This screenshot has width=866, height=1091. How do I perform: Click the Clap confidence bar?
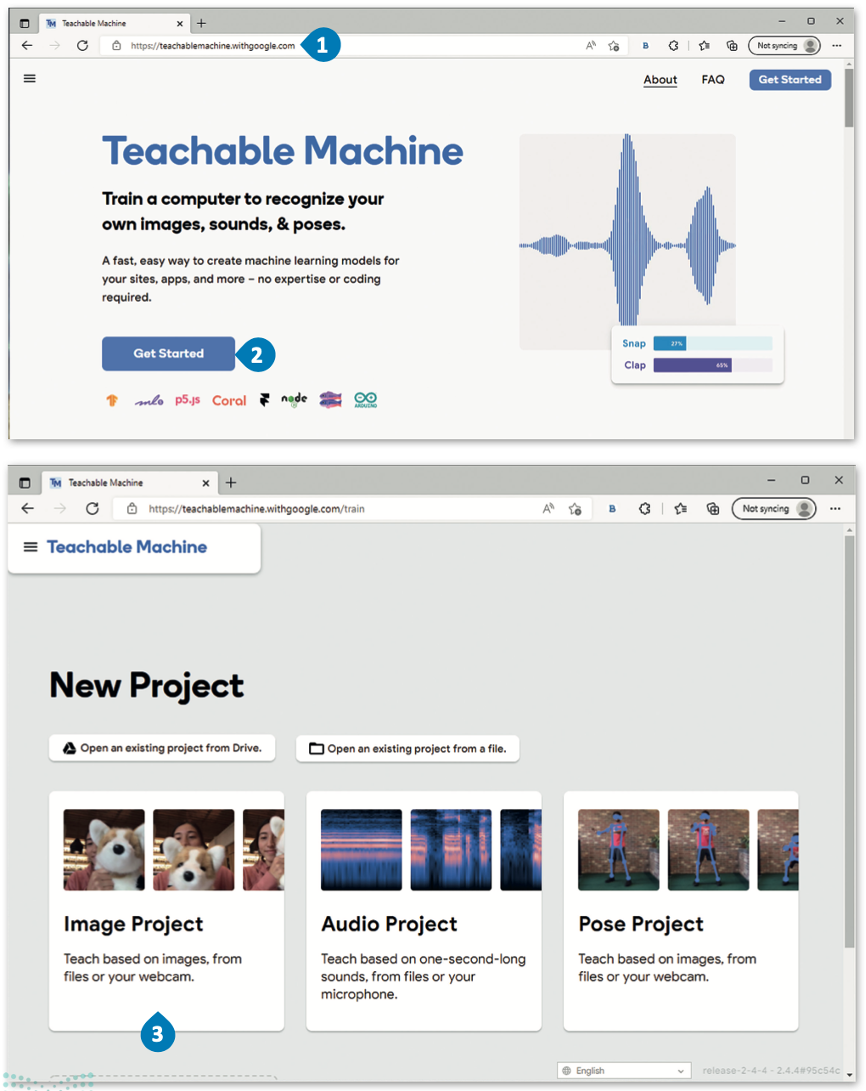tap(712, 365)
